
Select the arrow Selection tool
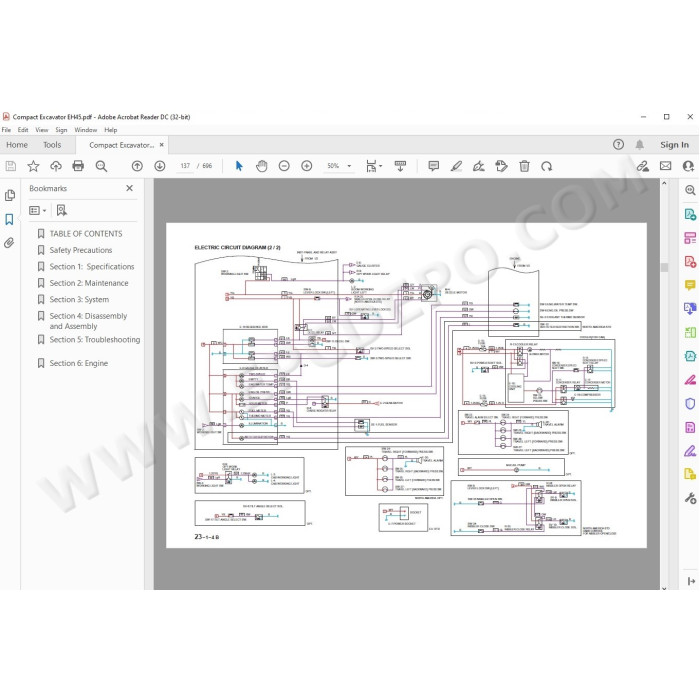(x=239, y=166)
